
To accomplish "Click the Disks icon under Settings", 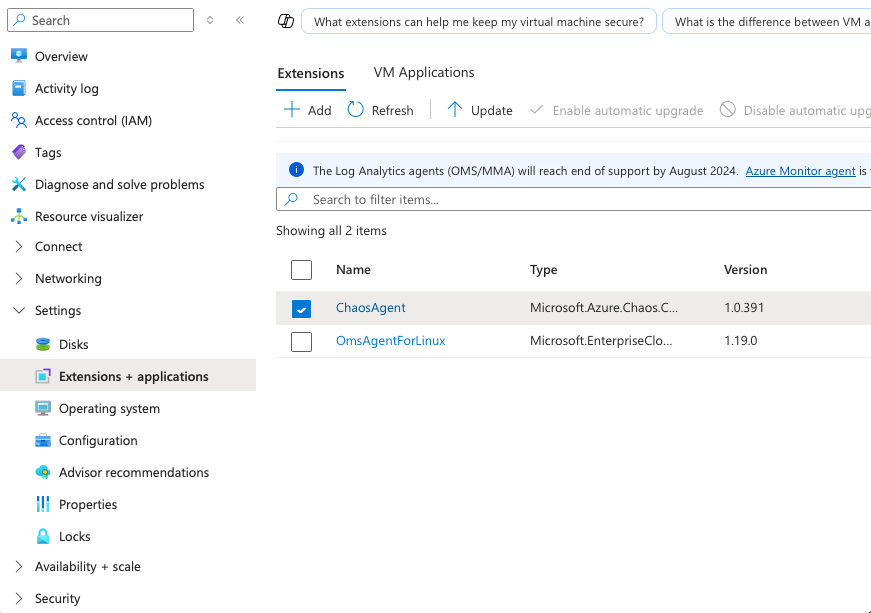I will coord(42,344).
